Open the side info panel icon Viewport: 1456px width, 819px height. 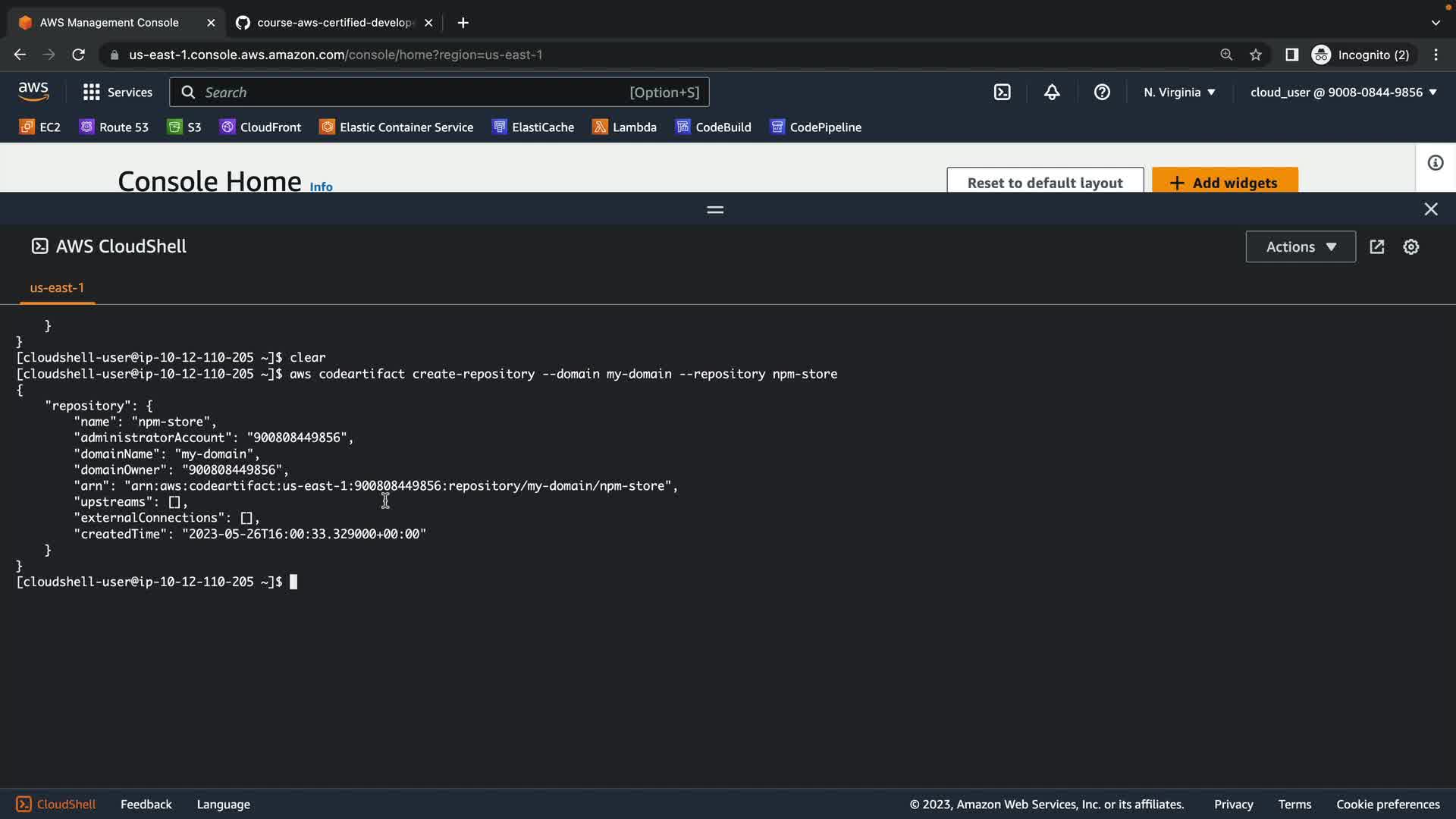1435,163
